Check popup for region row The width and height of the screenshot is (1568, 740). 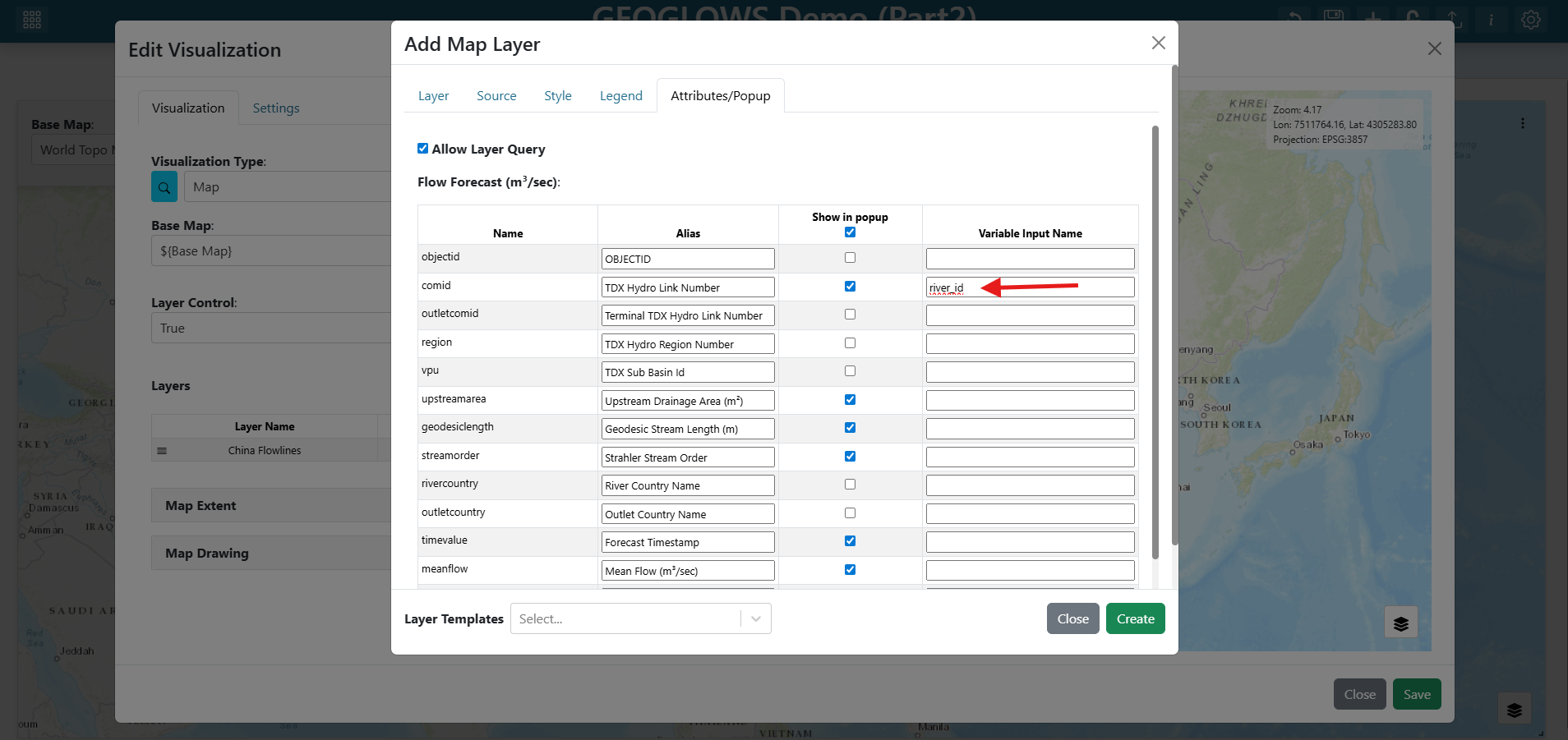click(x=850, y=343)
